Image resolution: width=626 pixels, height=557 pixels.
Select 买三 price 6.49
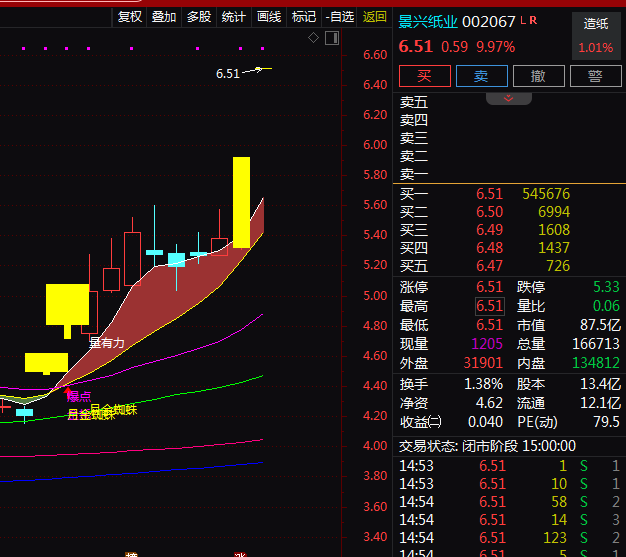[x=489, y=230]
